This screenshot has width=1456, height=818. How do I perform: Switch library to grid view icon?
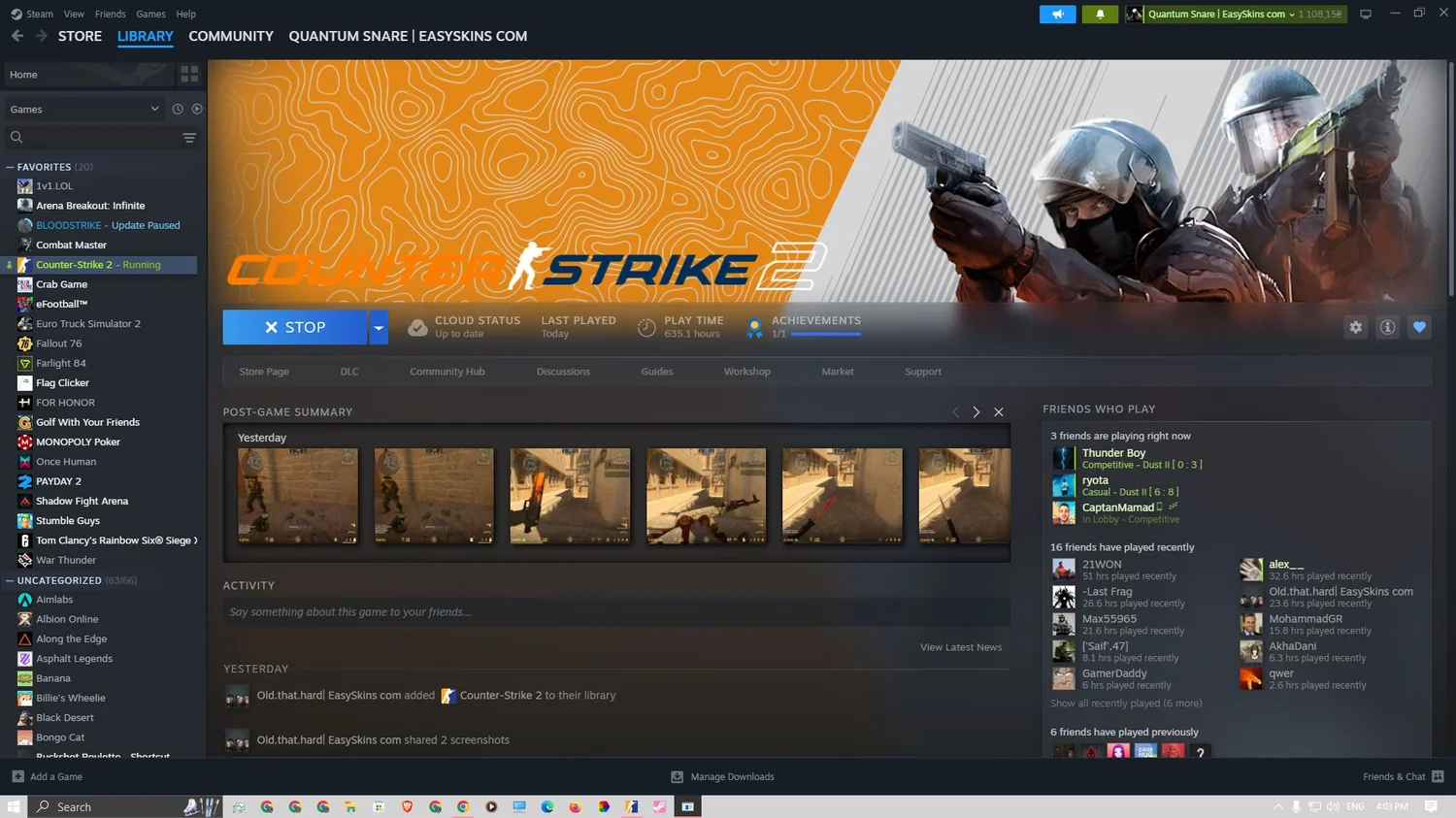189,74
